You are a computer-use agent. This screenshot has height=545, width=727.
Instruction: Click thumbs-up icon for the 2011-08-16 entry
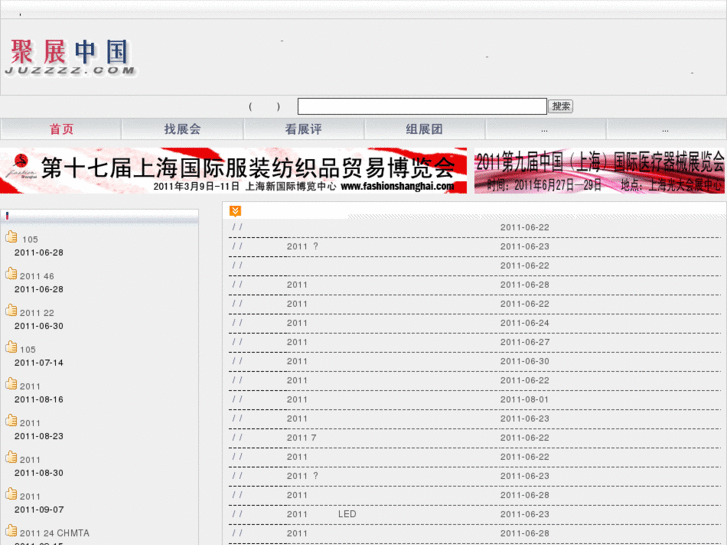pyautogui.click(x=12, y=384)
